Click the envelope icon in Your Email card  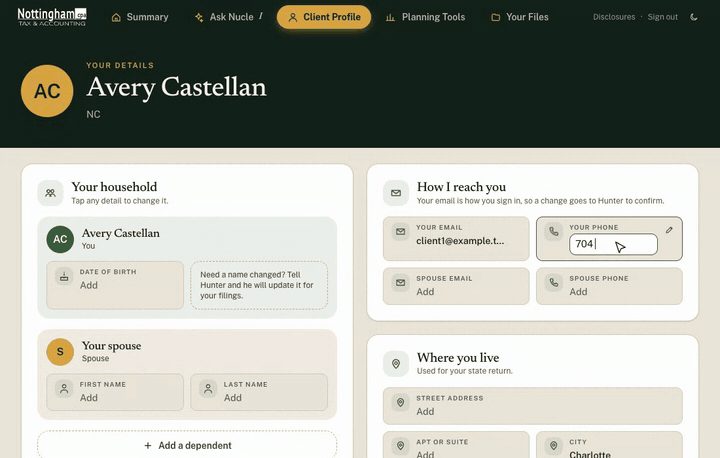pyautogui.click(x=400, y=232)
